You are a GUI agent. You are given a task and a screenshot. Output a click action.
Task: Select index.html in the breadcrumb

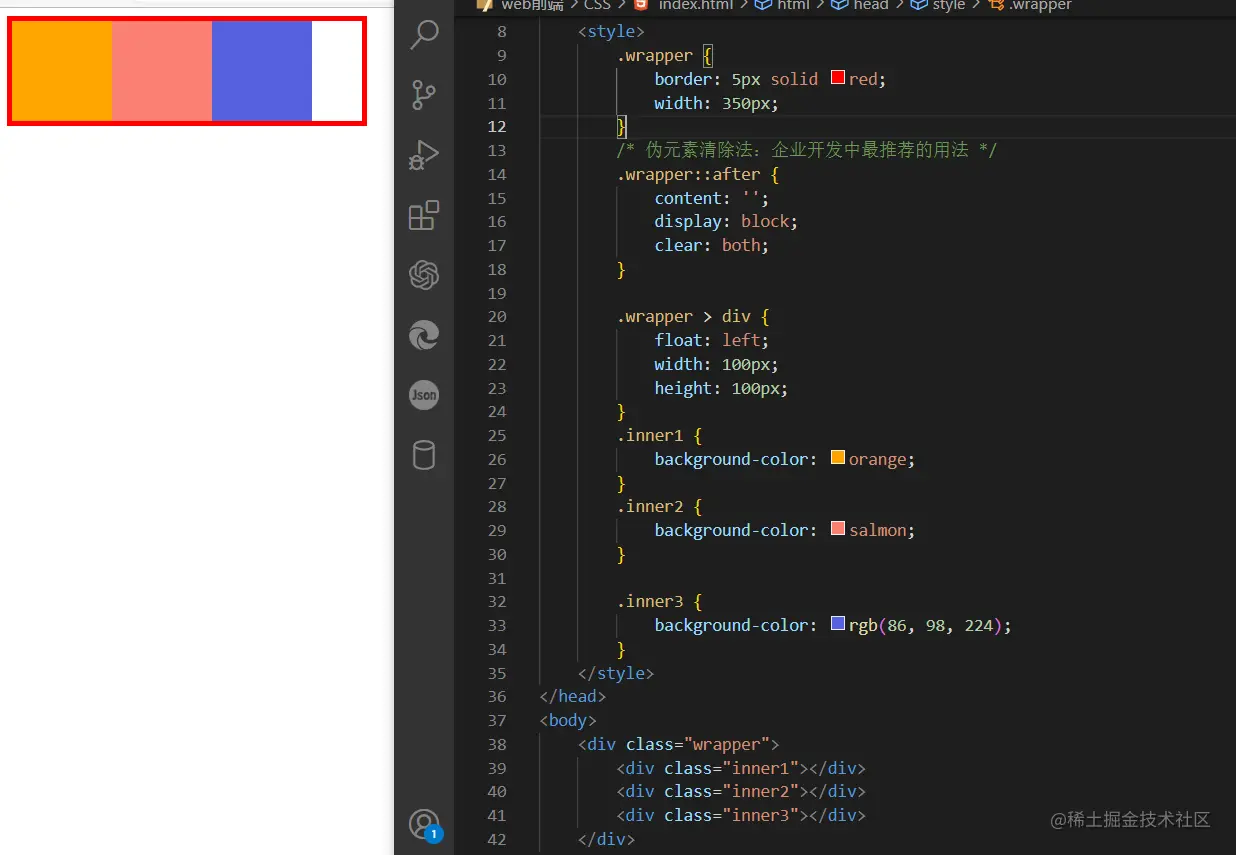point(695,5)
